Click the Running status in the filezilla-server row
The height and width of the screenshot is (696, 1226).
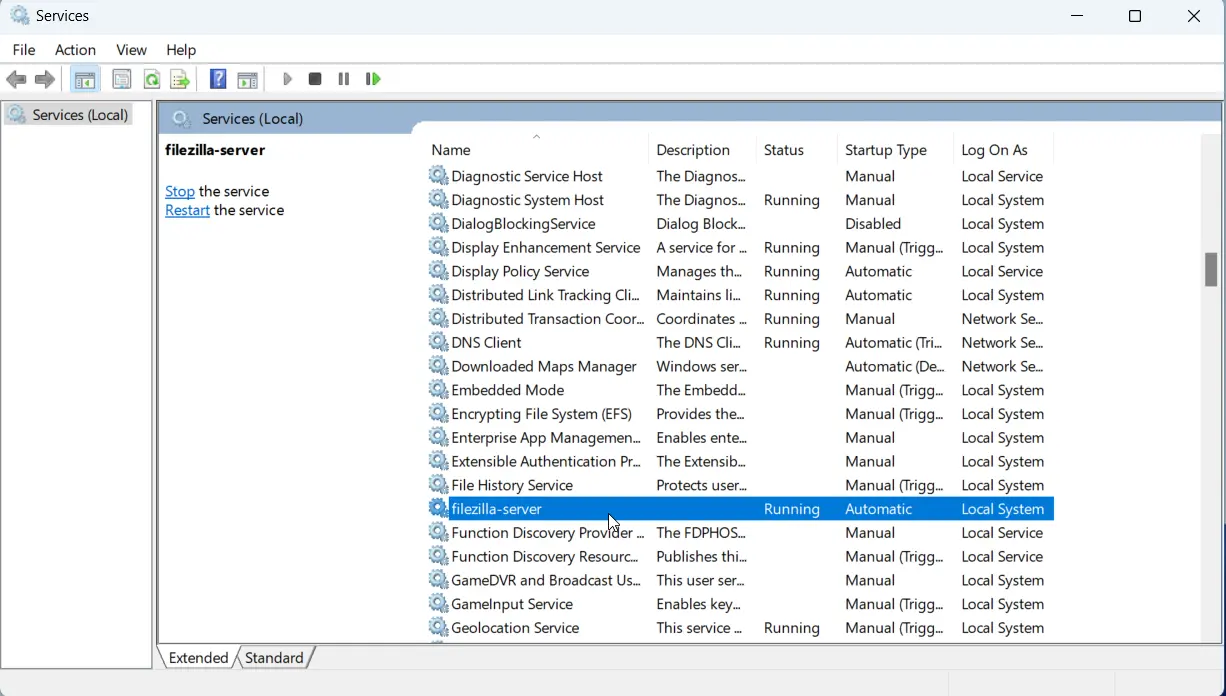[x=792, y=509]
